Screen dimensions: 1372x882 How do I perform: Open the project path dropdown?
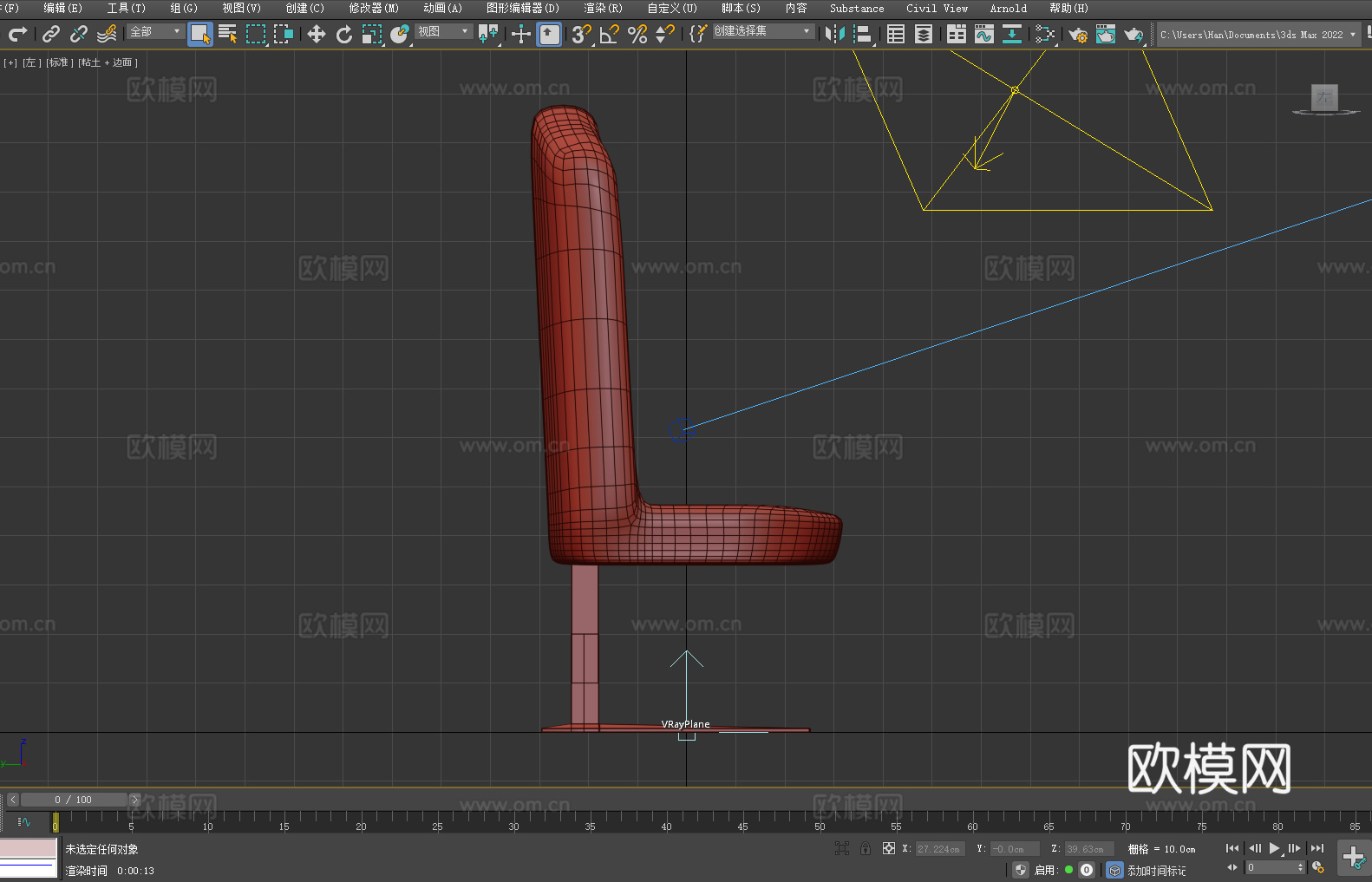(1258, 35)
